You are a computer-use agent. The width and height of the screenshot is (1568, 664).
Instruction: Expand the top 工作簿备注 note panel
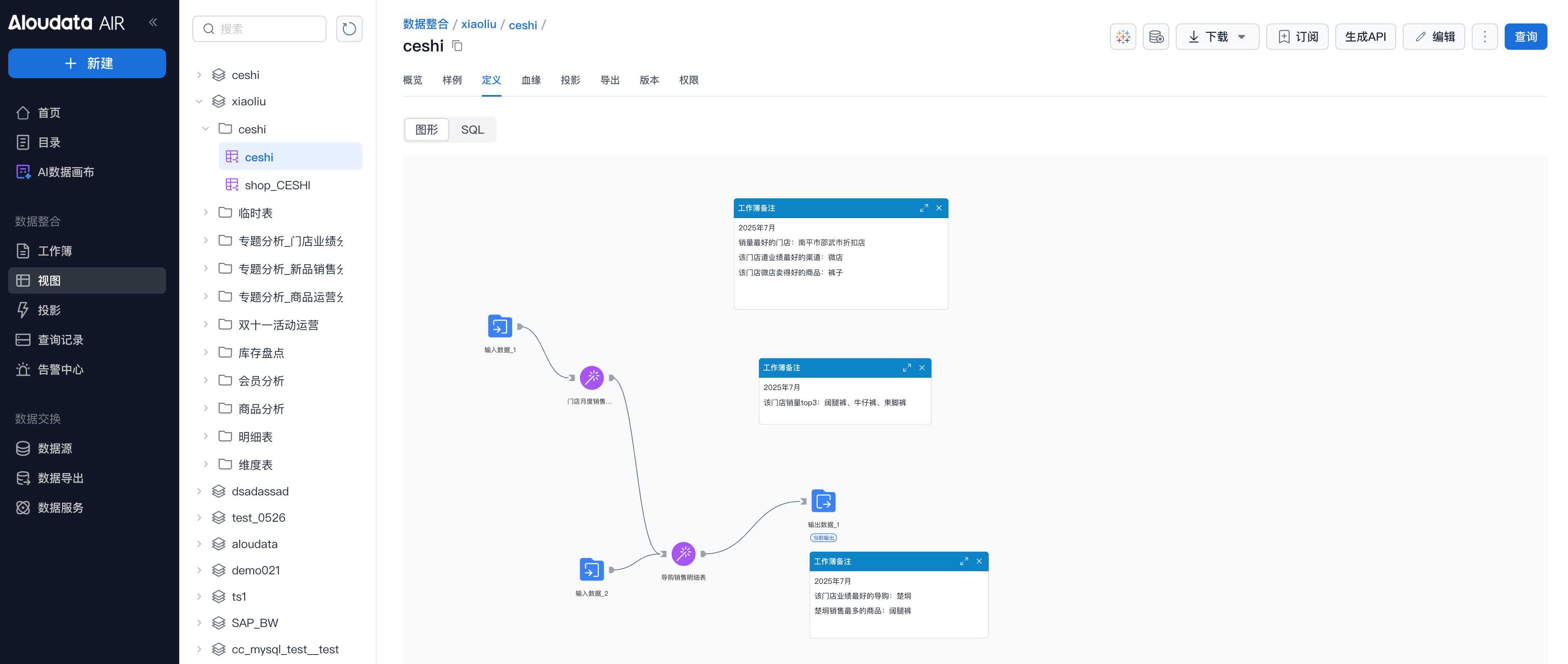[x=923, y=208]
